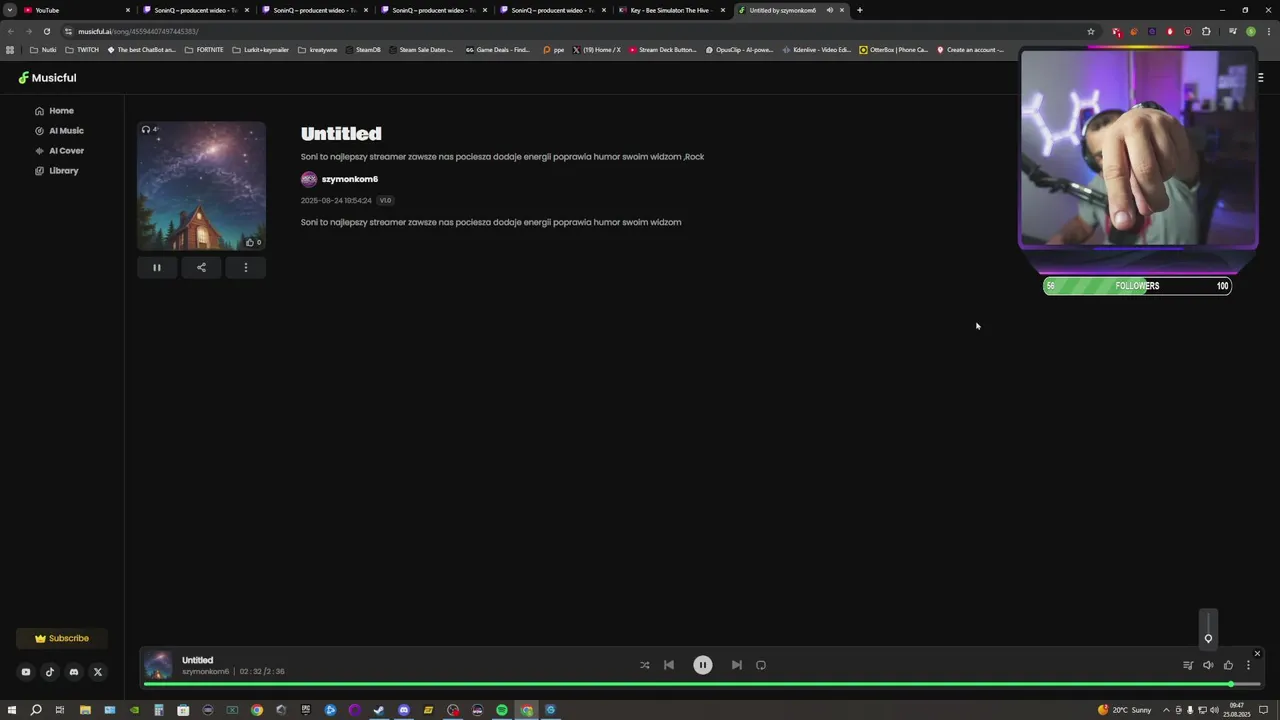This screenshot has width=1280, height=720.
Task: Close the bottom player bar
Action: coord(1257,654)
